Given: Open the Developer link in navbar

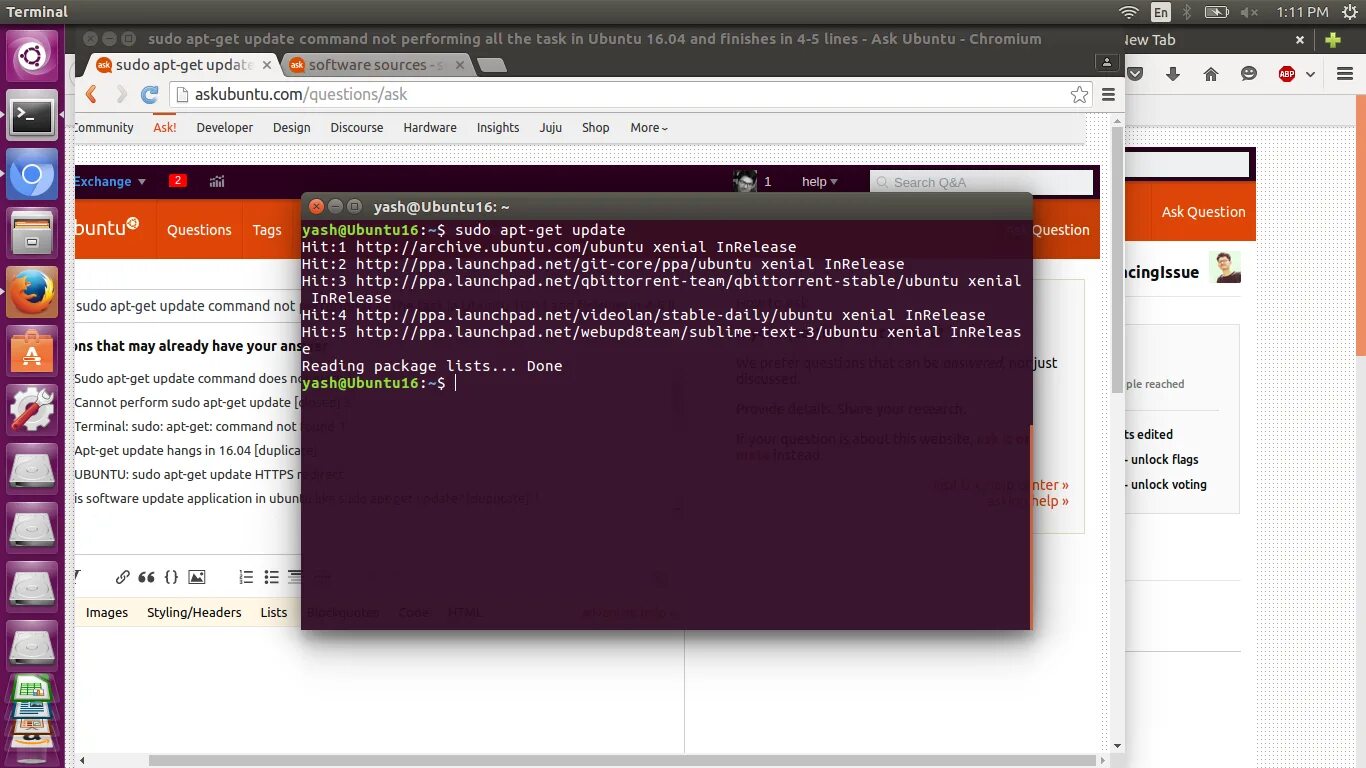Looking at the screenshot, I should (224, 128).
